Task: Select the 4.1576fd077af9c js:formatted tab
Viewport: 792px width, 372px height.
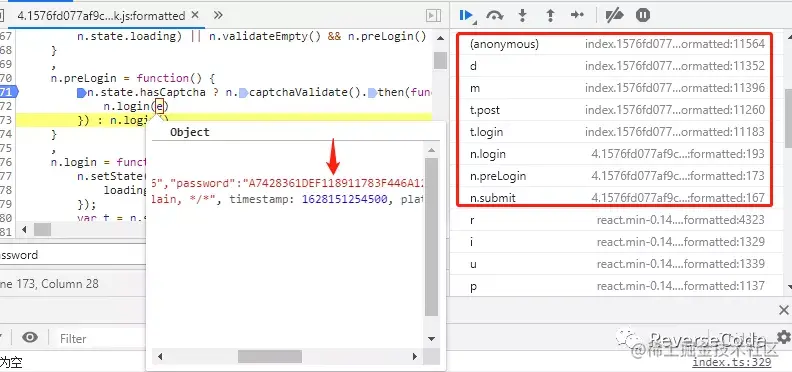Action: pos(101,16)
